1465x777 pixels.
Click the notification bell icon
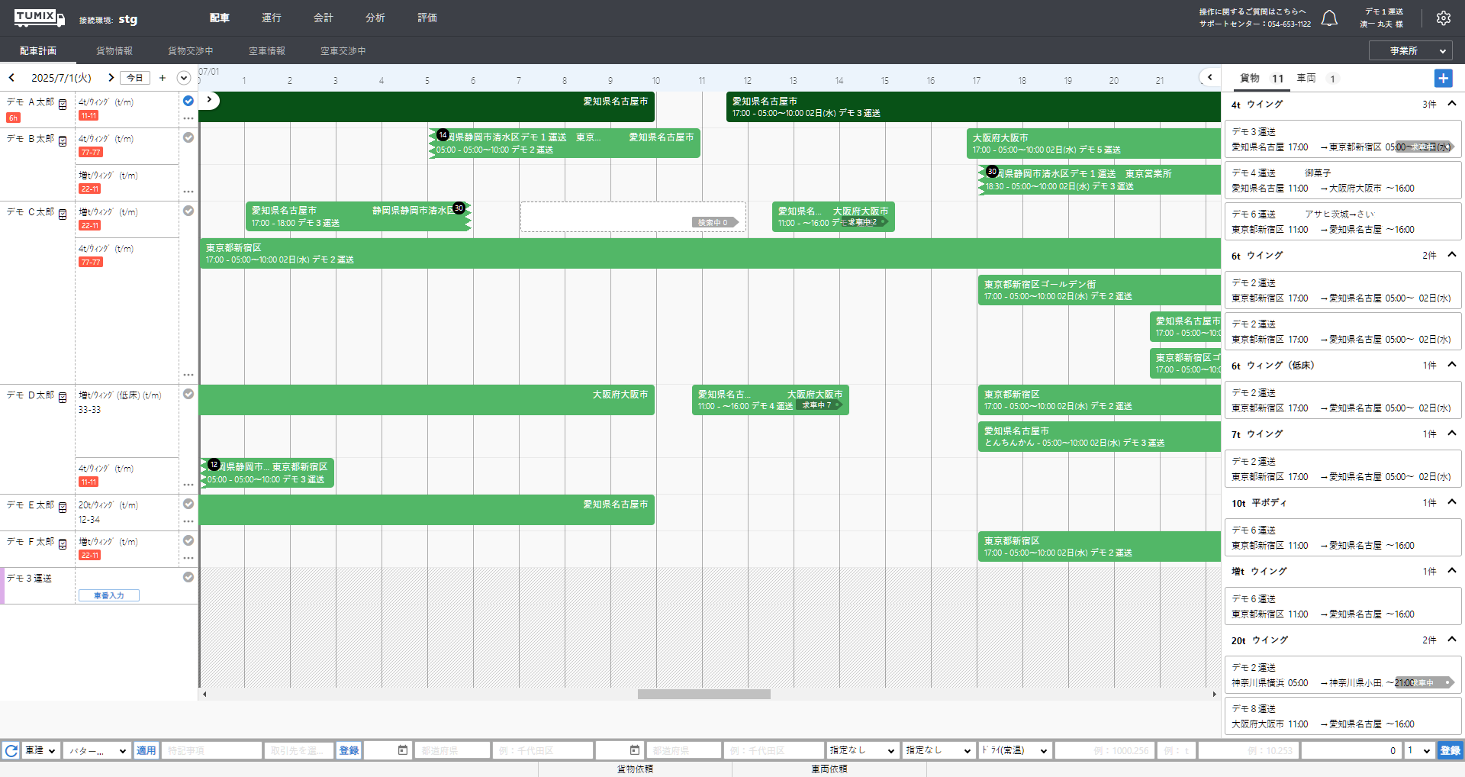(1329, 18)
